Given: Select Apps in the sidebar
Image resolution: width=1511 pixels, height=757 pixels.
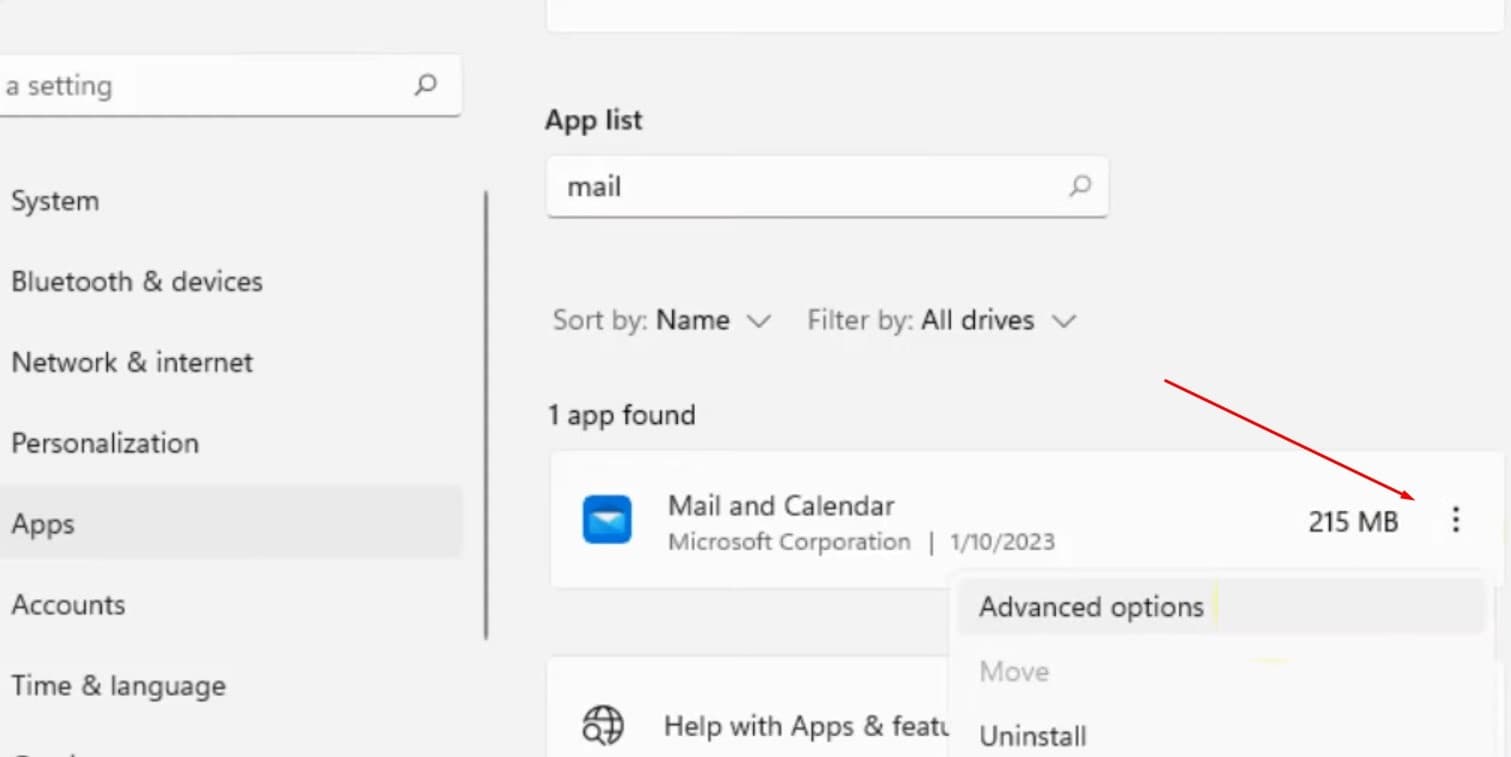Looking at the screenshot, I should pos(230,524).
